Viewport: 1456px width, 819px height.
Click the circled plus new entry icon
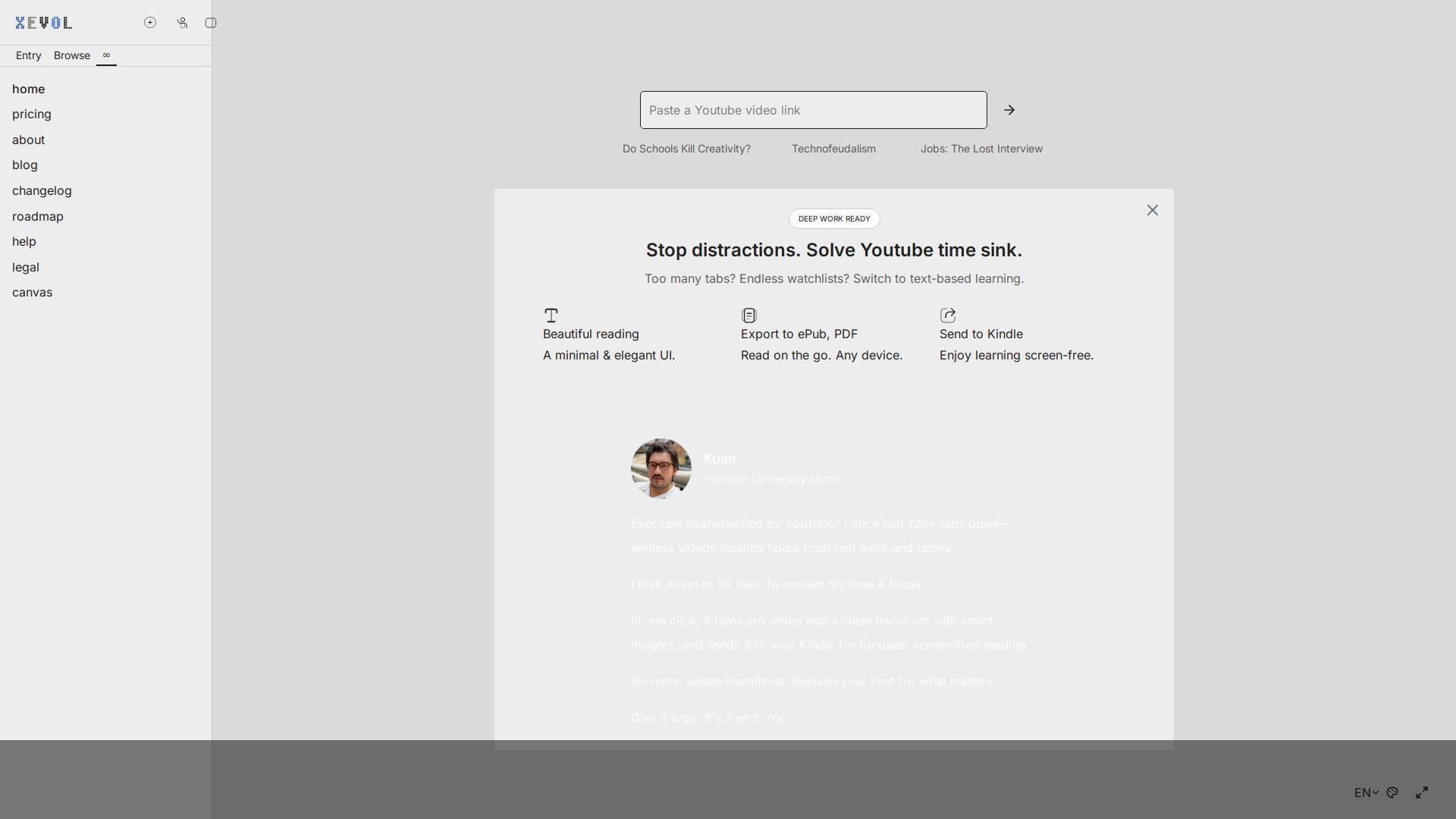coord(150,23)
